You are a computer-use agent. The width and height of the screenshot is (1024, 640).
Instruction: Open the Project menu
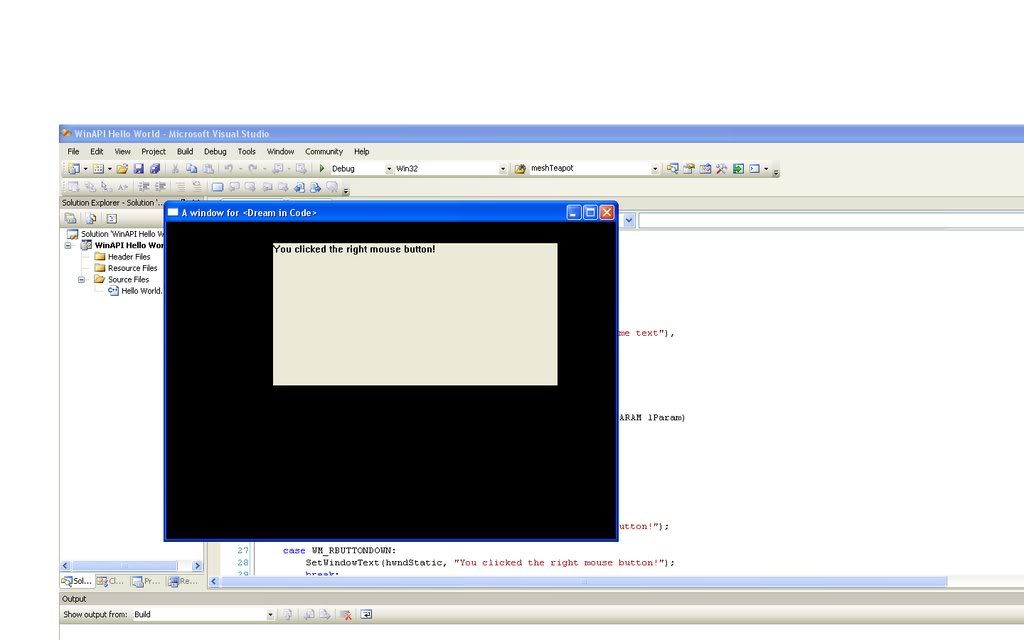click(x=153, y=152)
